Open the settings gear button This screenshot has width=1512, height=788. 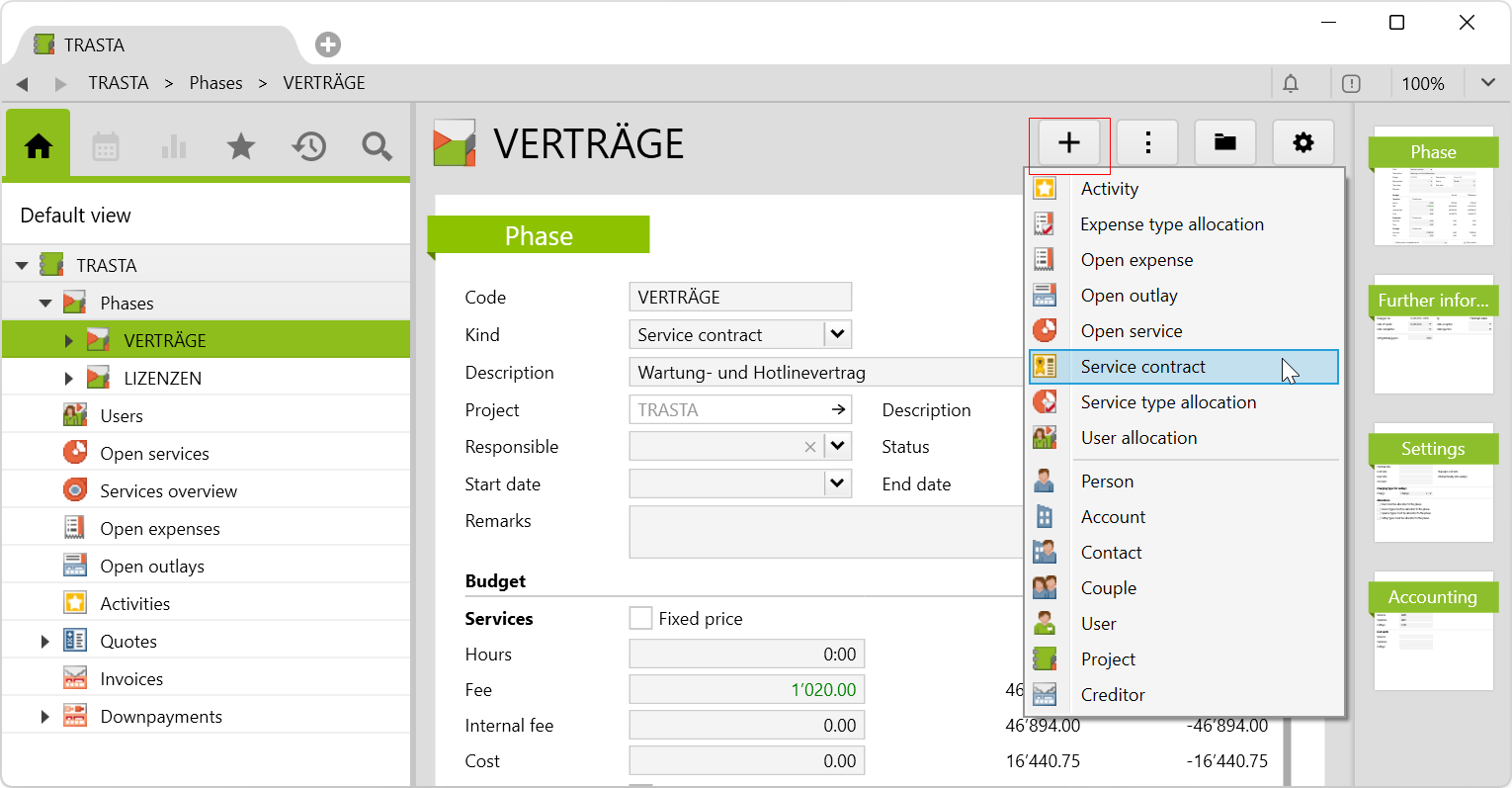click(1303, 143)
